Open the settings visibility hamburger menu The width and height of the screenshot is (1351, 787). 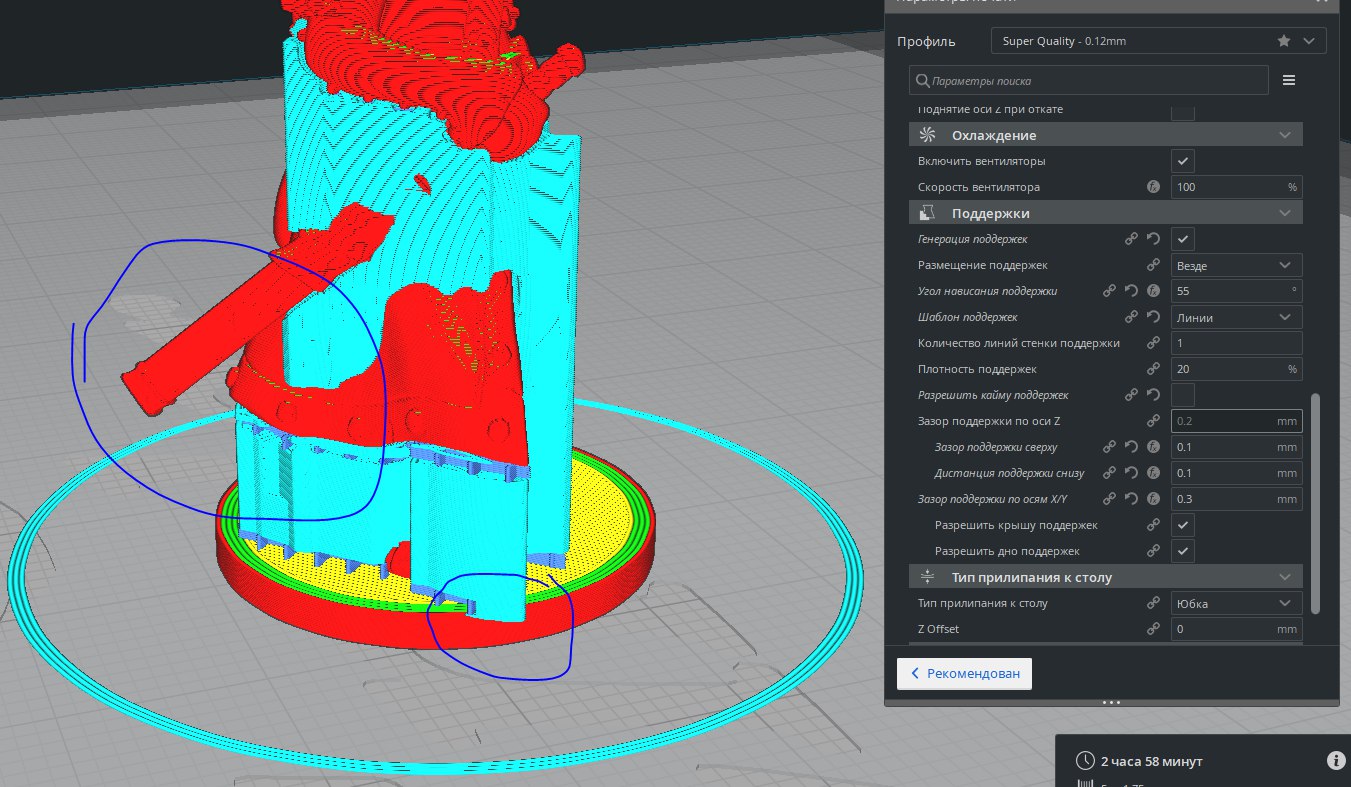coord(1289,80)
